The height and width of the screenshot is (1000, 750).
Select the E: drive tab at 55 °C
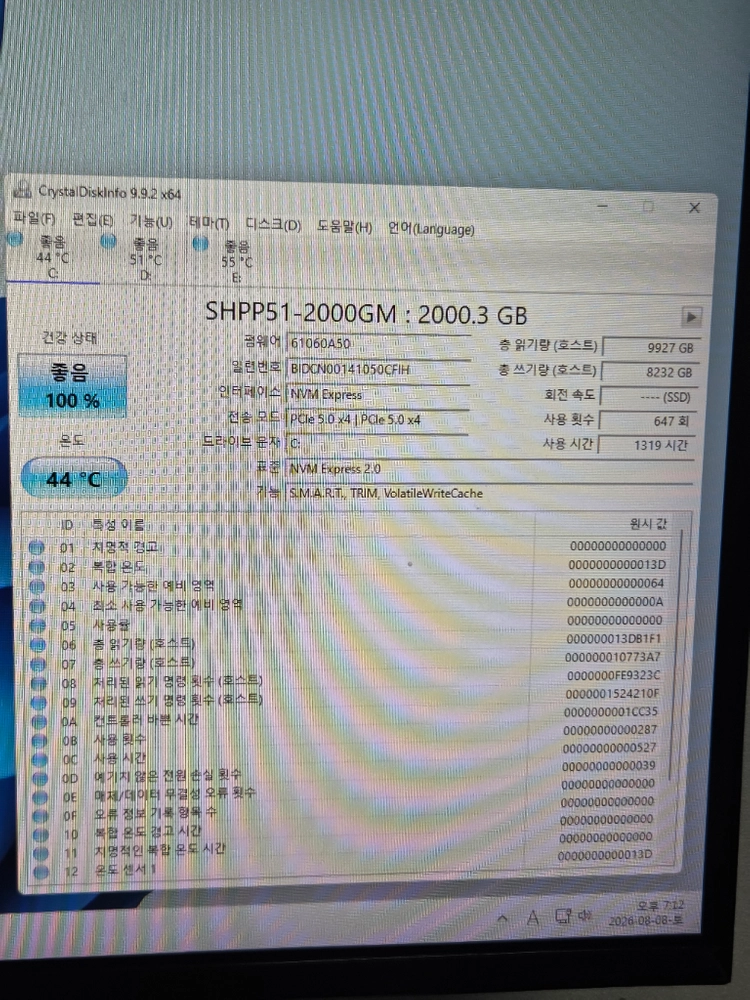(x=237, y=262)
